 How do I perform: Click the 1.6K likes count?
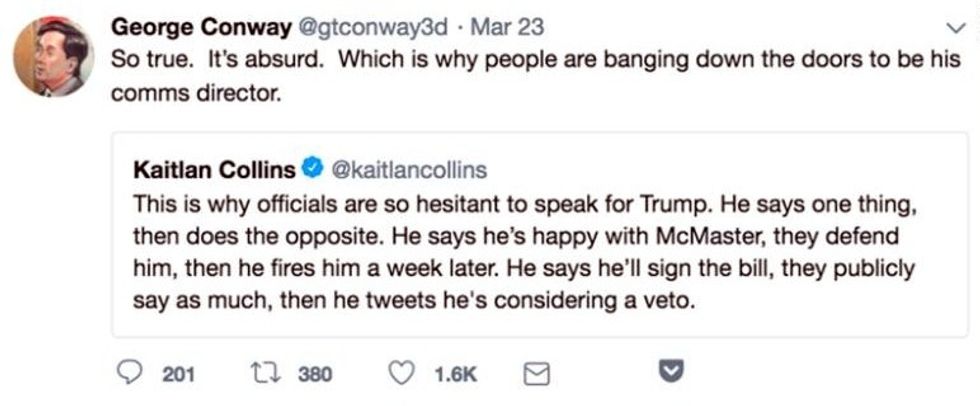[x=456, y=374]
